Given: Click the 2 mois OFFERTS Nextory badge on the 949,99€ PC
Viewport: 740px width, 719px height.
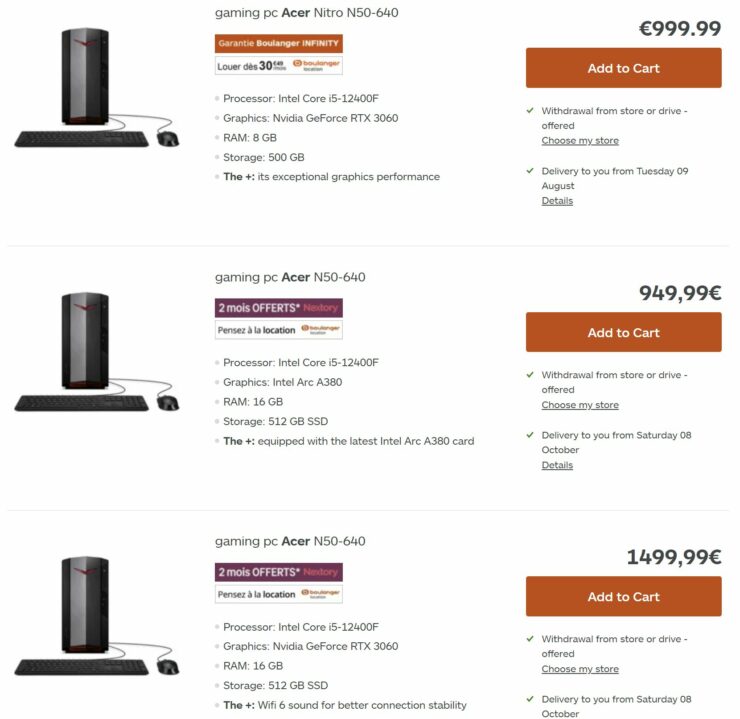Looking at the screenshot, I should click(279, 307).
